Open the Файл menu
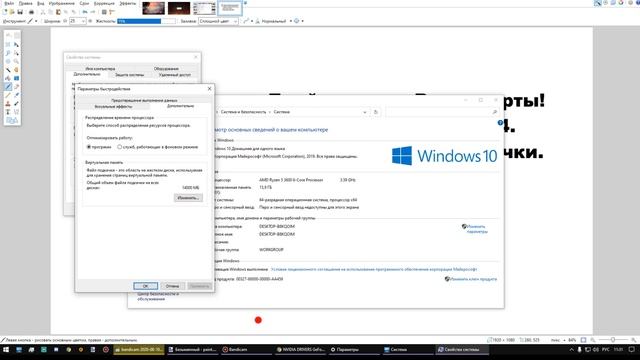This screenshot has width=640, height=360. [x=9, y=3]
